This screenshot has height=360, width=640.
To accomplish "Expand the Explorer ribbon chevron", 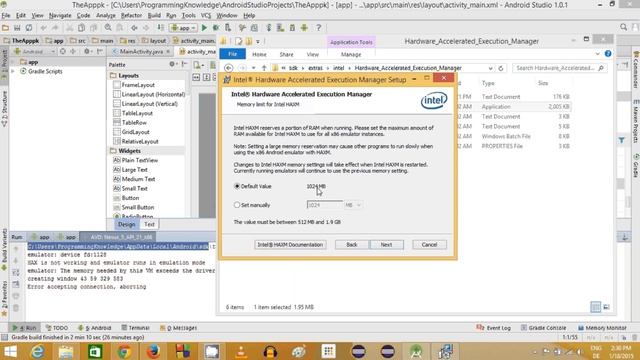I will click(x=598, y=54).
